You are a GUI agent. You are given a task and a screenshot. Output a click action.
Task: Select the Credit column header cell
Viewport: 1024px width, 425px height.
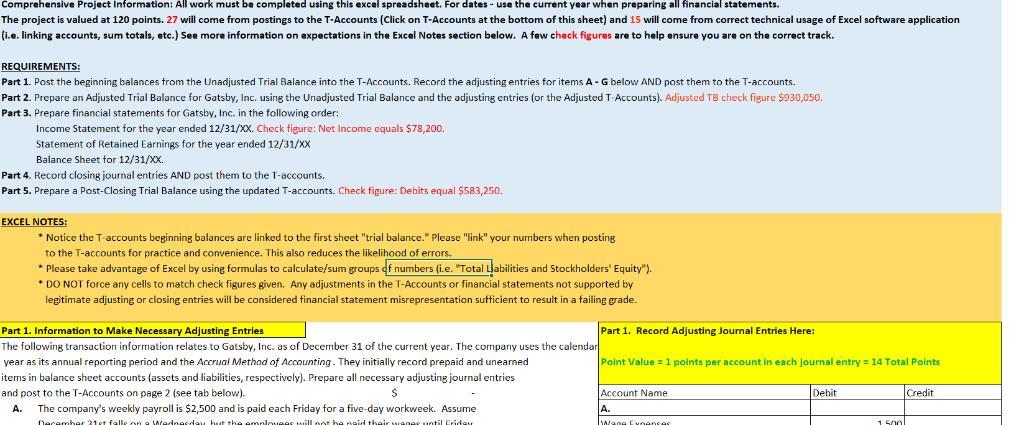point(953,393)
